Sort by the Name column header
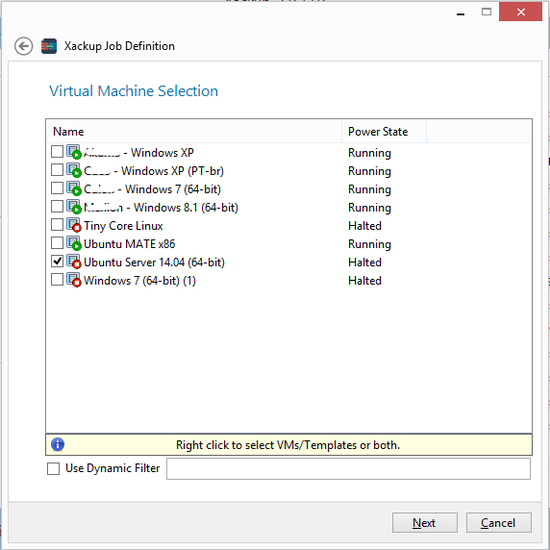The height and width of the screenshot is (550, 550). (194, 132)
